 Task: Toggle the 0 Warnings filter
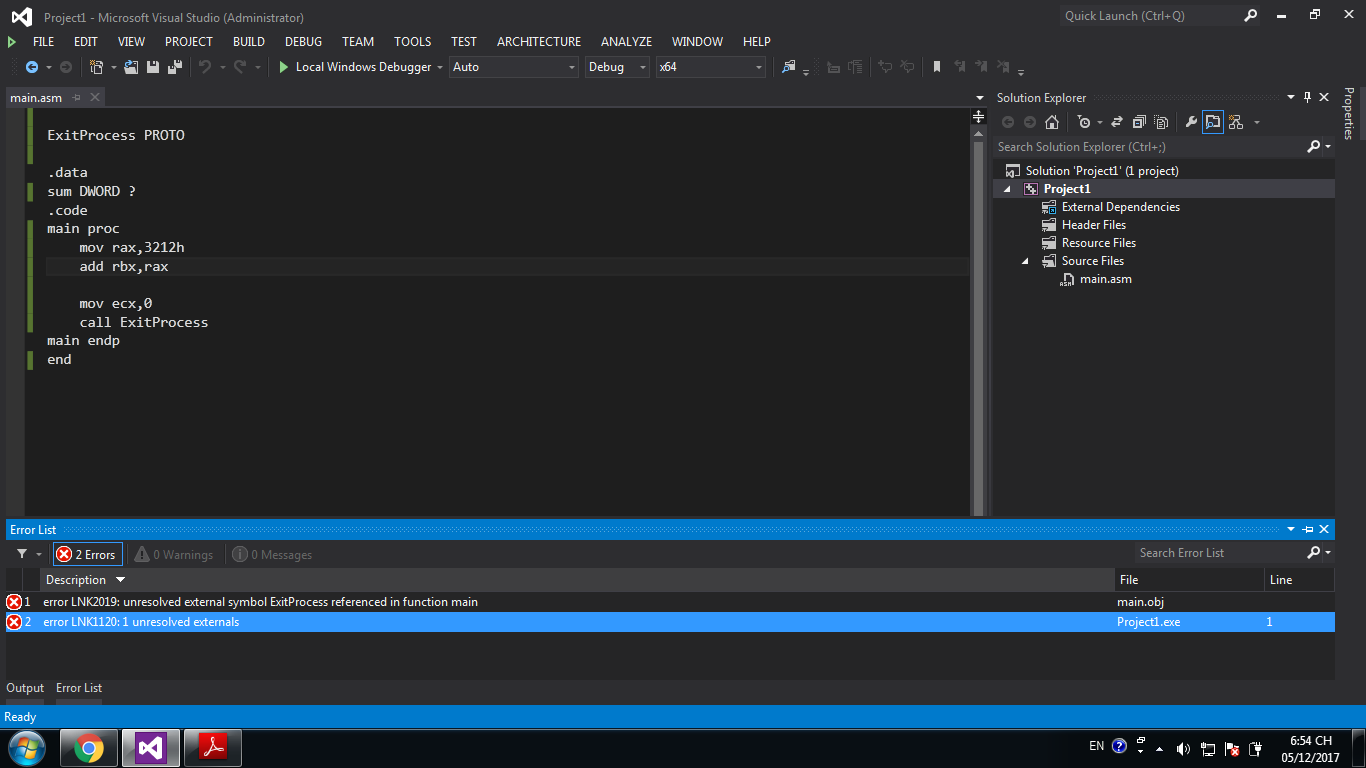[174, 555]
